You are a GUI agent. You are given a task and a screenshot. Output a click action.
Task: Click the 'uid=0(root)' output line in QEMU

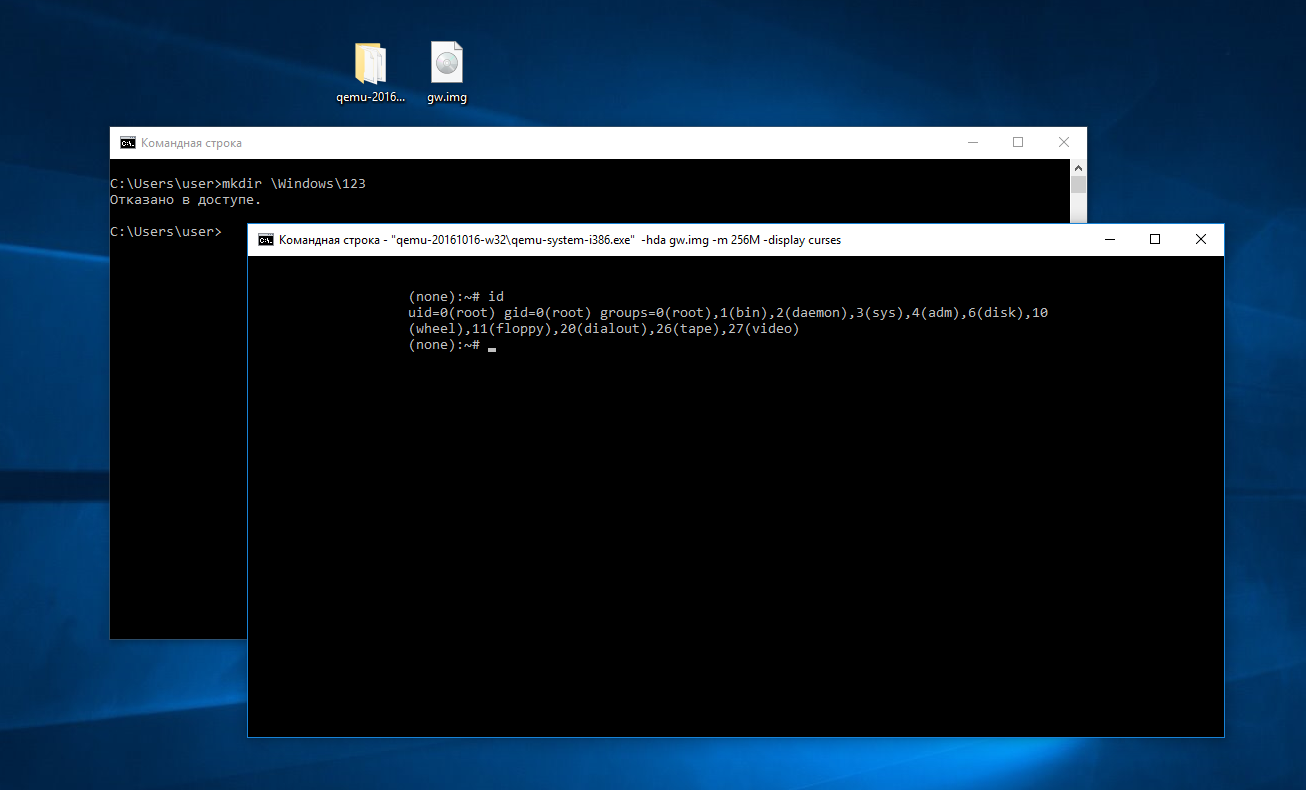tap(728, 313)
